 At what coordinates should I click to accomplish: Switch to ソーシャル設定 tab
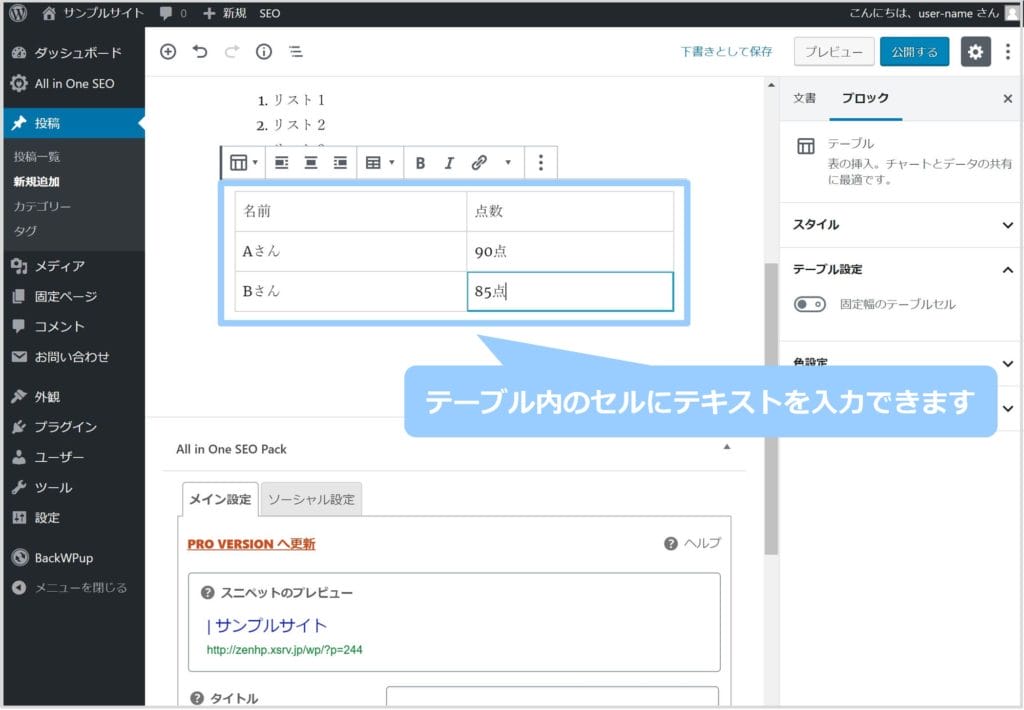pyautogui.click(x=312, y=500)
